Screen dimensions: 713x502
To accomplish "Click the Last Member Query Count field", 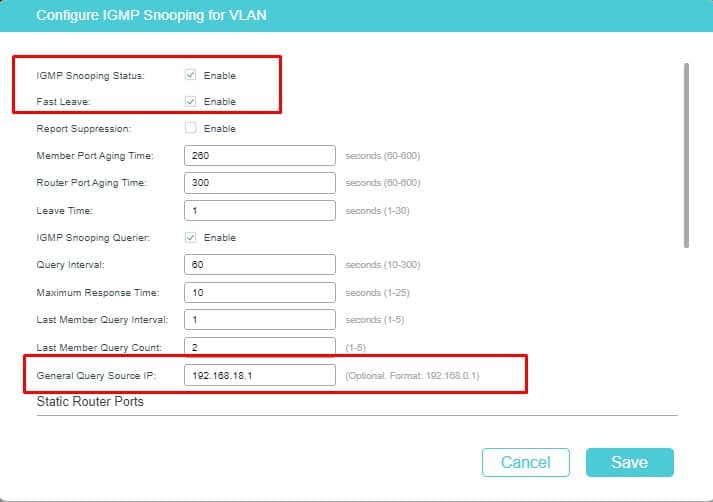I will pyautogui.click(x=260, y=346).
